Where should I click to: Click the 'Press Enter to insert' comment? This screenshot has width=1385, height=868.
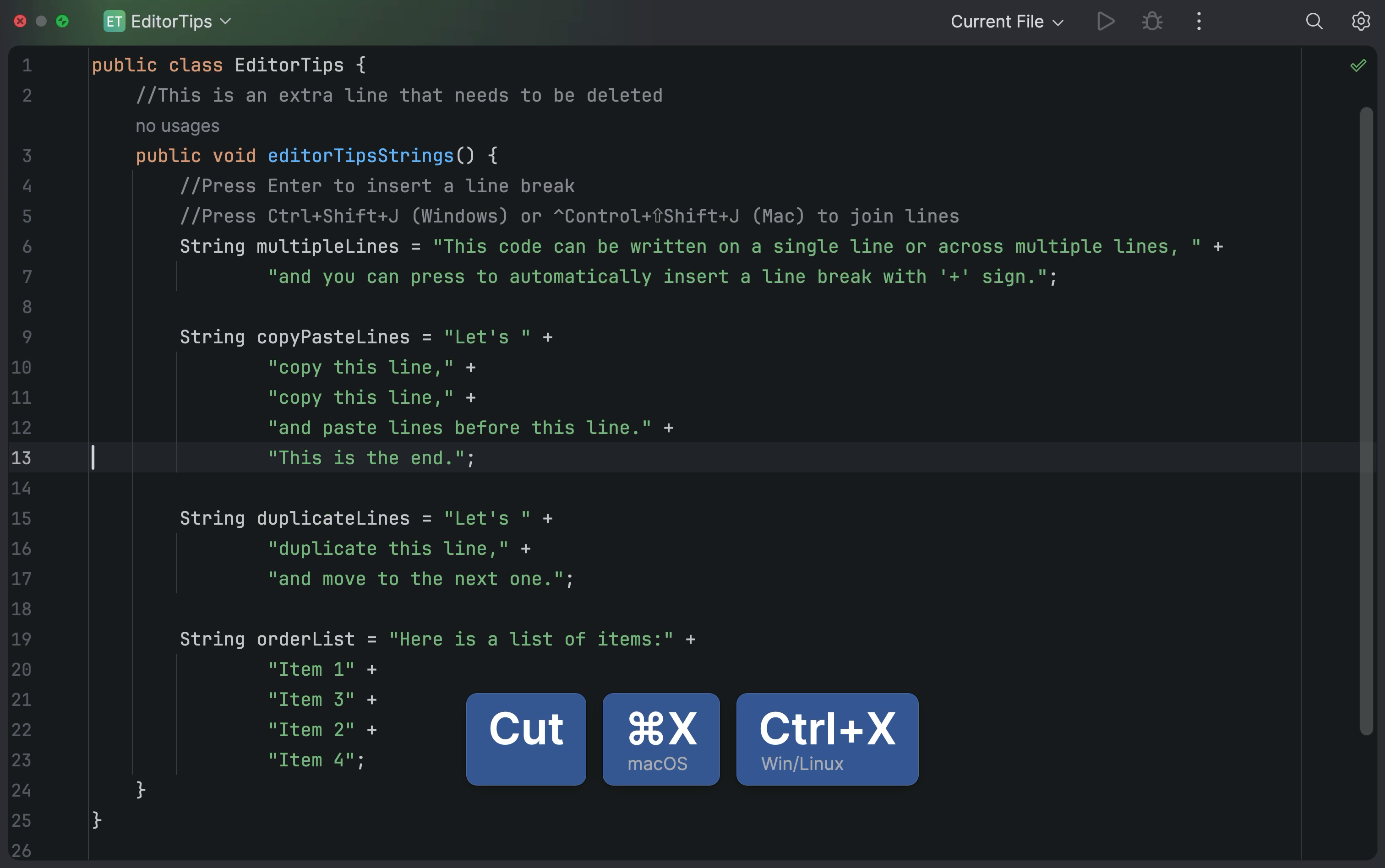click(377, 186)
